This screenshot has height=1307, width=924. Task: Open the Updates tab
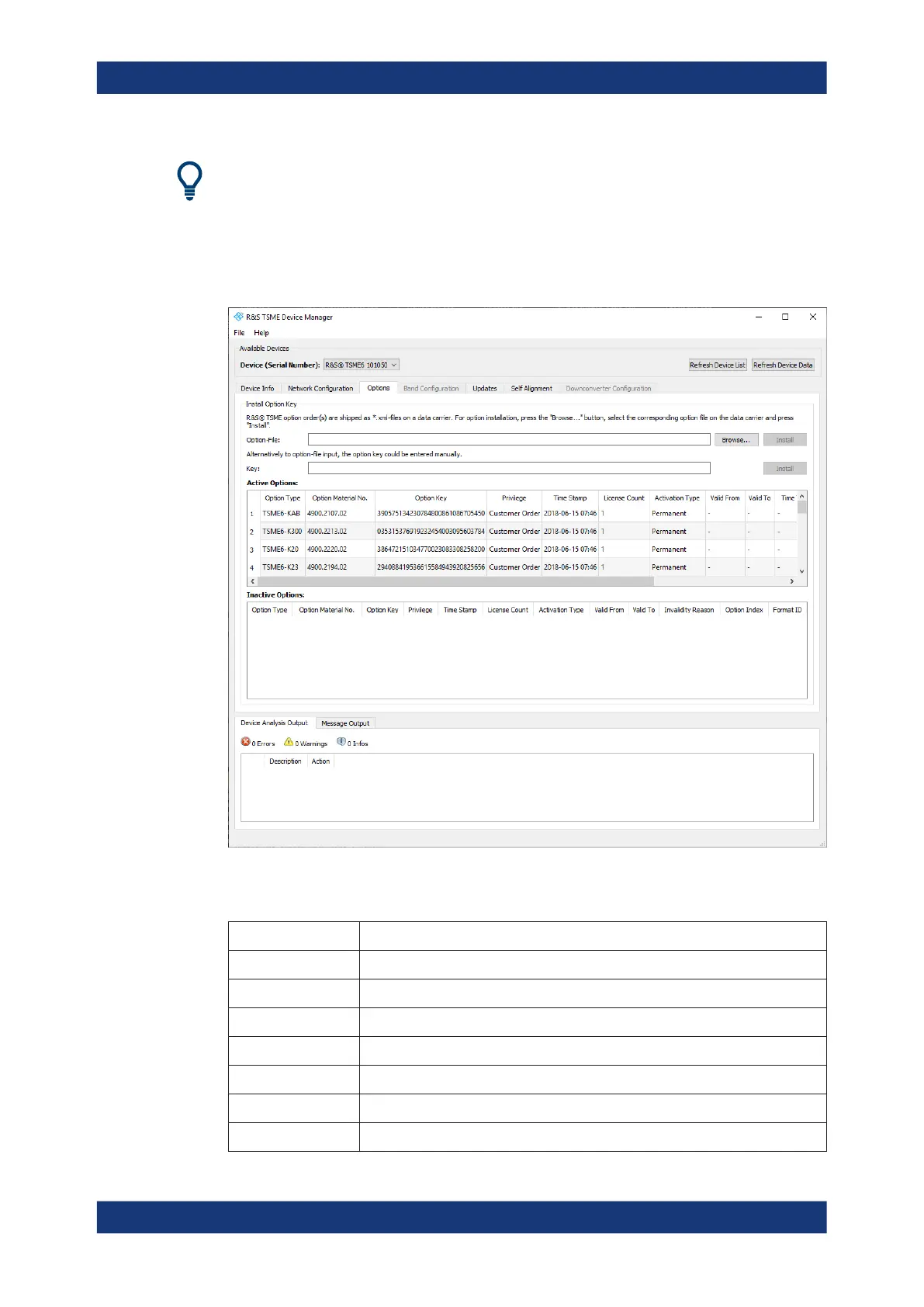485,388
